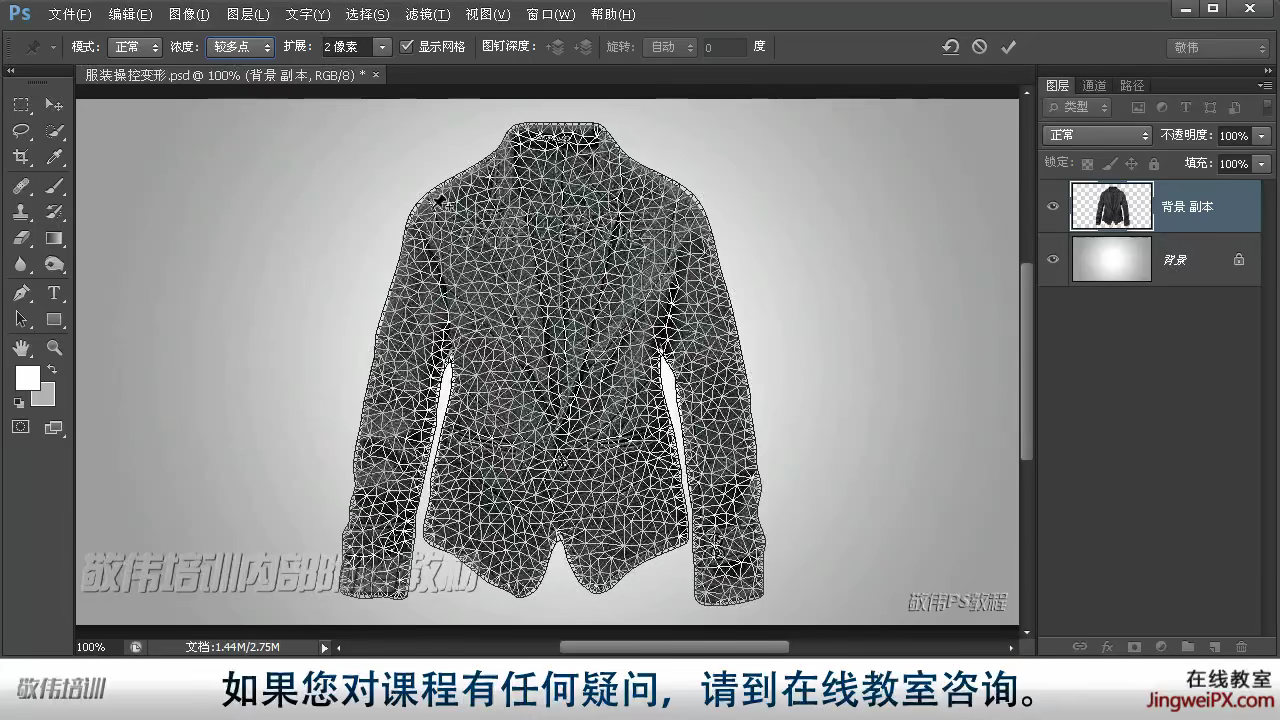
Task: Open the 滤镜 menu
Action: click(427, 15)
